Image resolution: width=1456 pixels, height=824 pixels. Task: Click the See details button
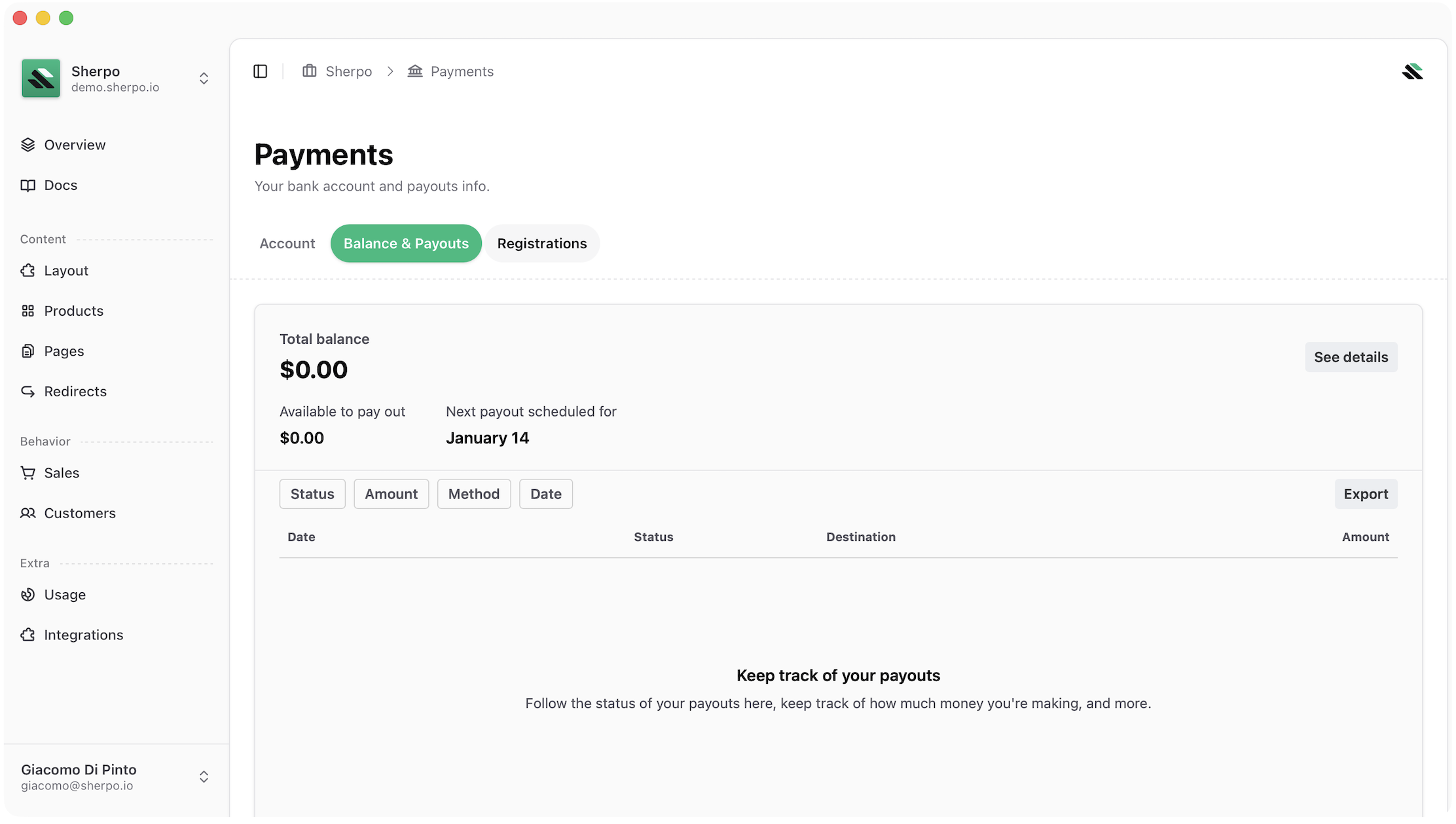pos(1351,357)
